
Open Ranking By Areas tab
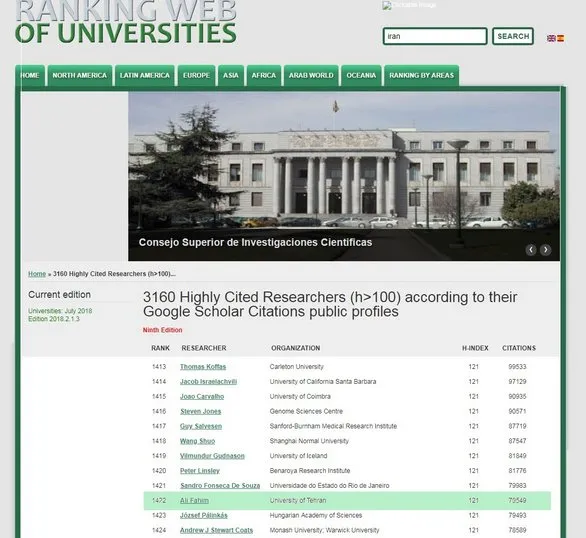[421, 75]
